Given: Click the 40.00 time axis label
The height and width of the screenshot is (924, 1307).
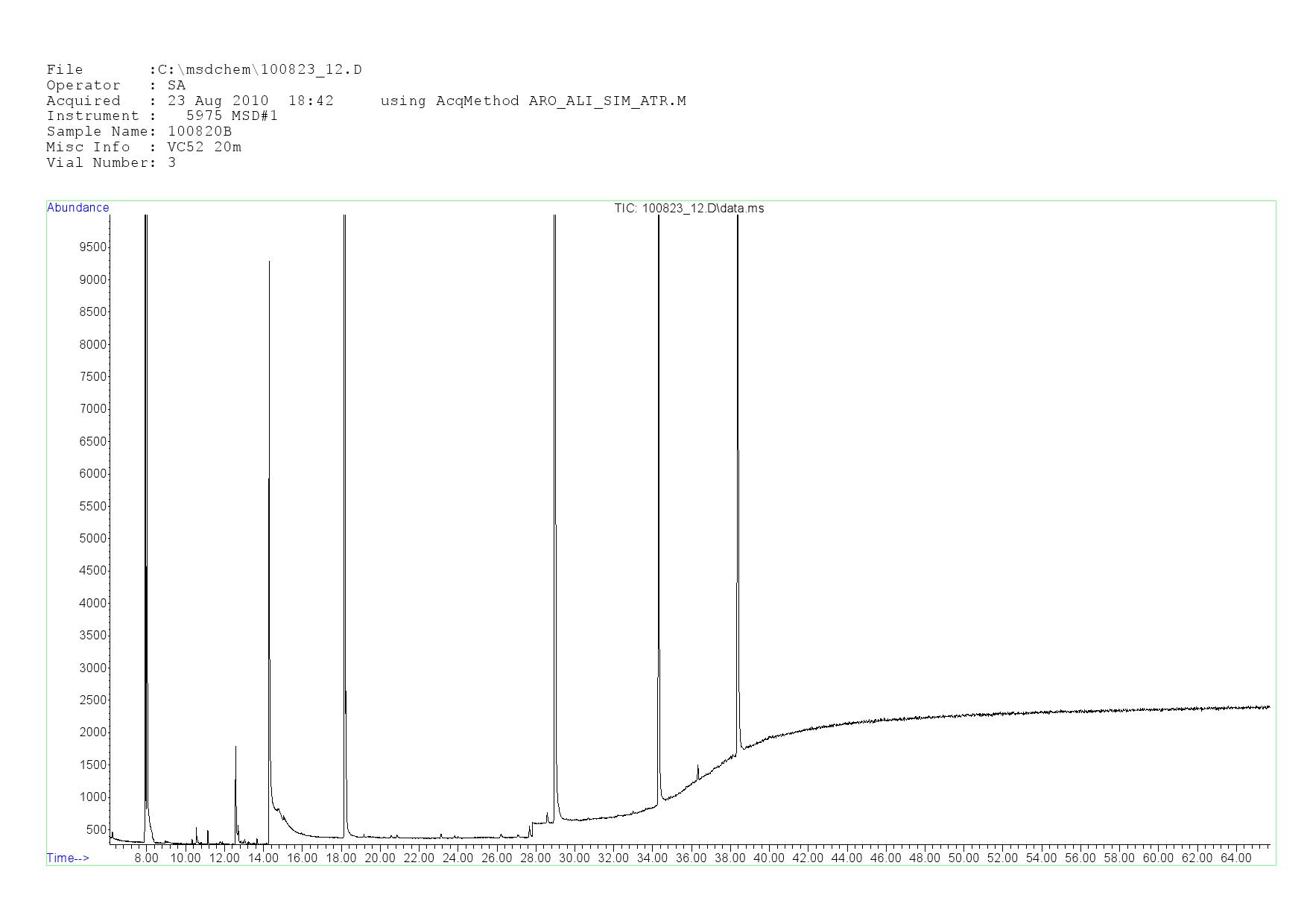Looking at the screenshot, I should [x=768, y=858].
